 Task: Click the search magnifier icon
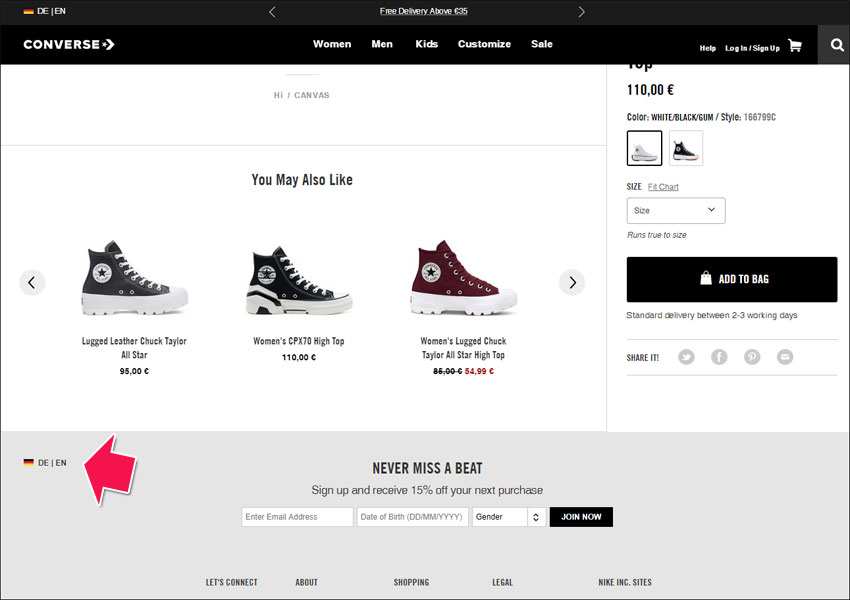click(x=836, y=45)
